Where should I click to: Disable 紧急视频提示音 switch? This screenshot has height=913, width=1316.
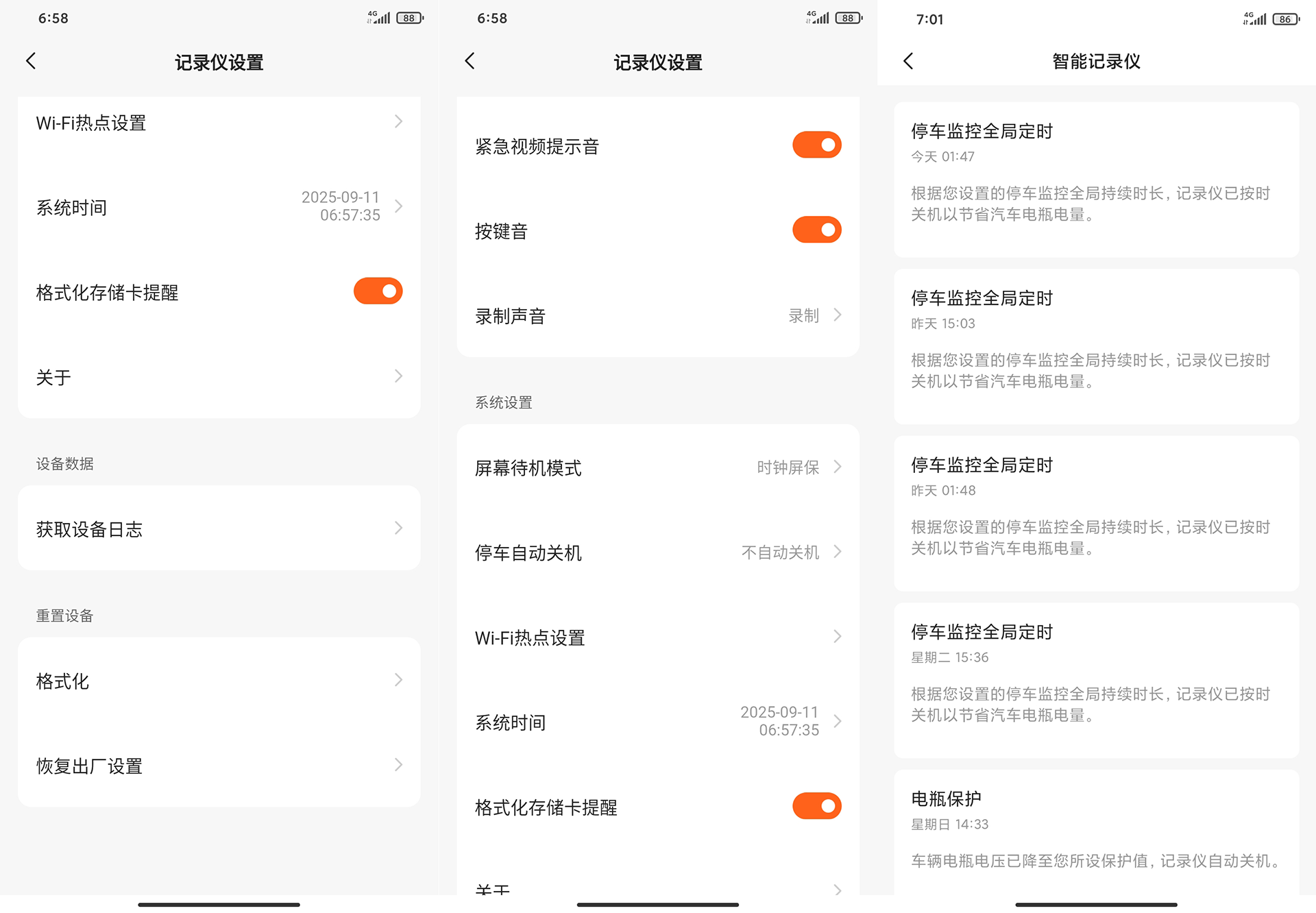pyautogui.click(x=816, y=145)
